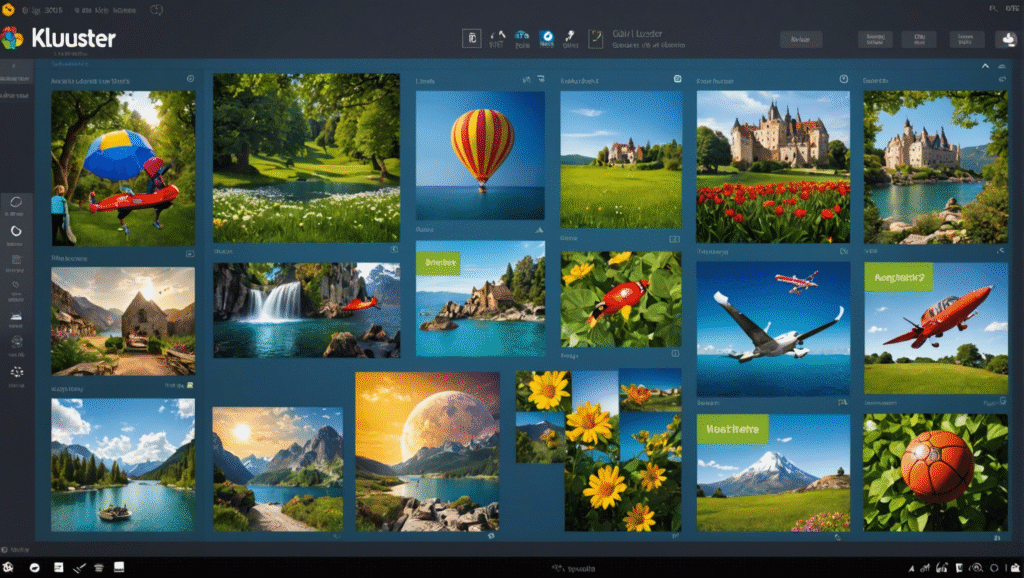This screenshot has height=578, width=1024.
Task: Click the Kluuster colorful logo icon
Action: (x=12, y=39)
